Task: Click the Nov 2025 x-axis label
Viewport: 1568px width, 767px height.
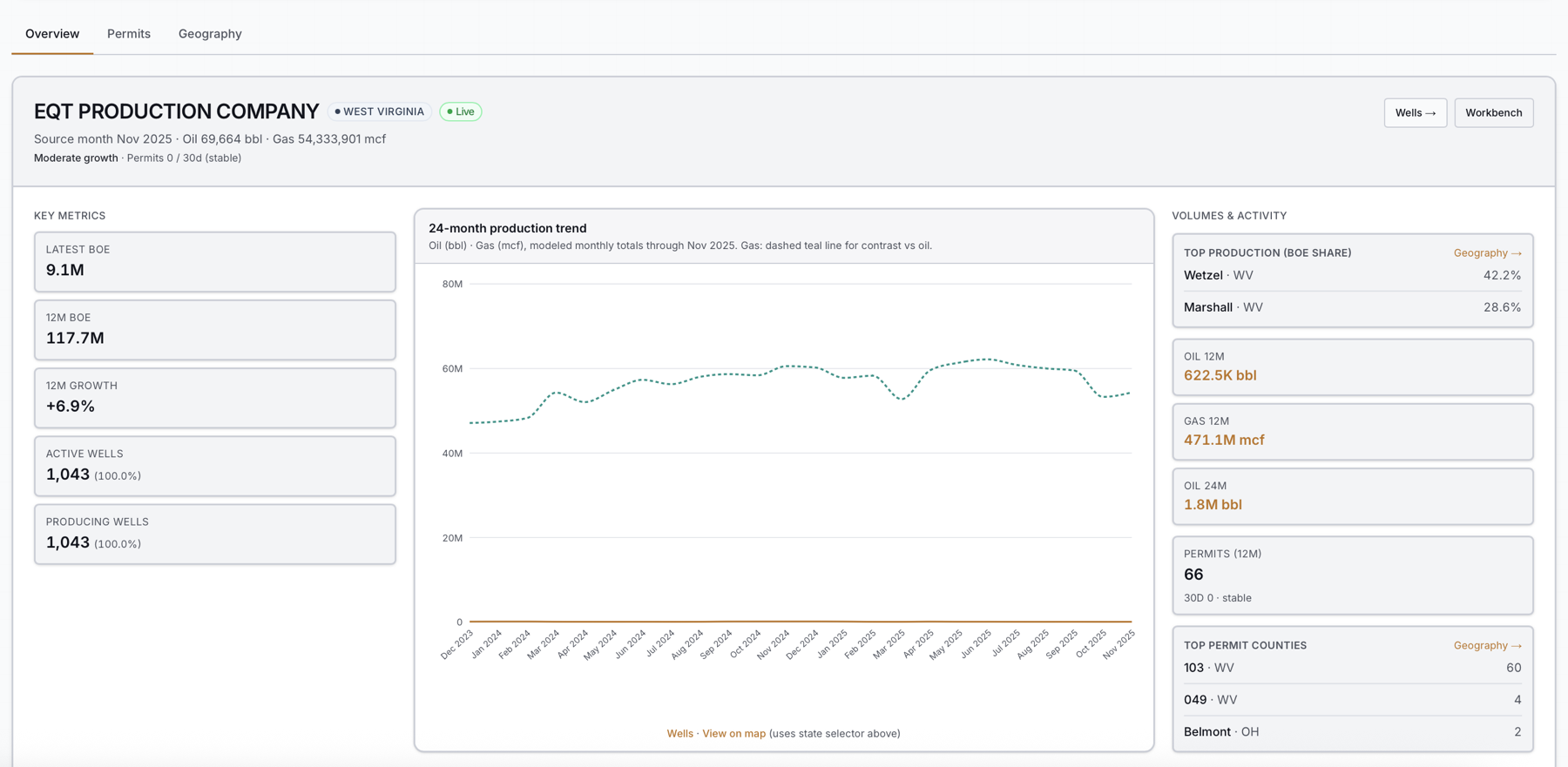Action: [1119, 645]
